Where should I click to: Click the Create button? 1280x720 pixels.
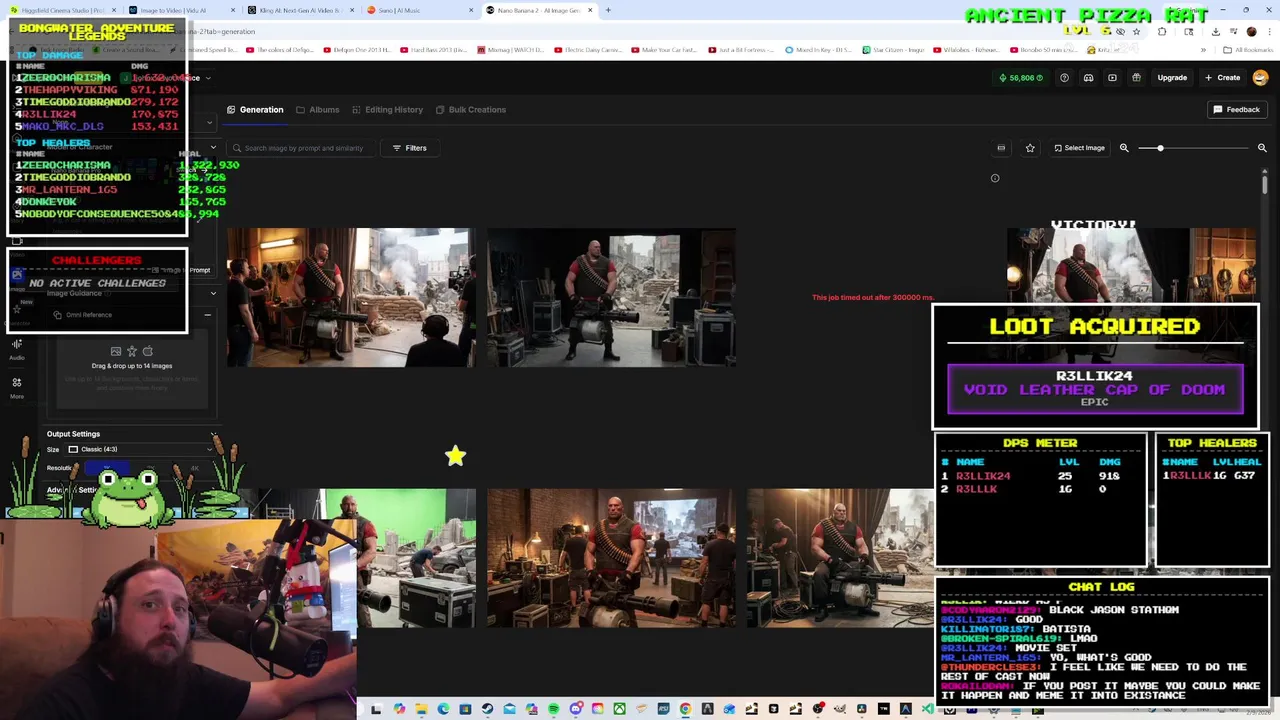pos(1223,77)
